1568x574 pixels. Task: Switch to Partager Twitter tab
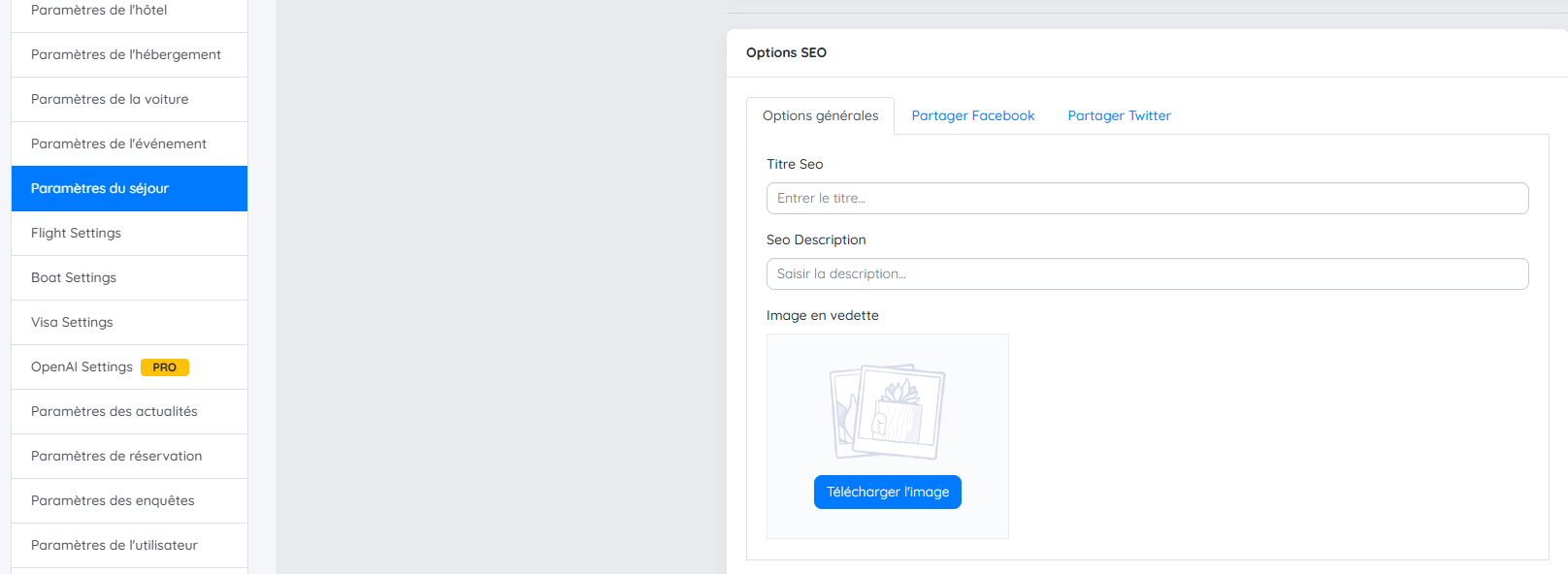point(1119,116)
